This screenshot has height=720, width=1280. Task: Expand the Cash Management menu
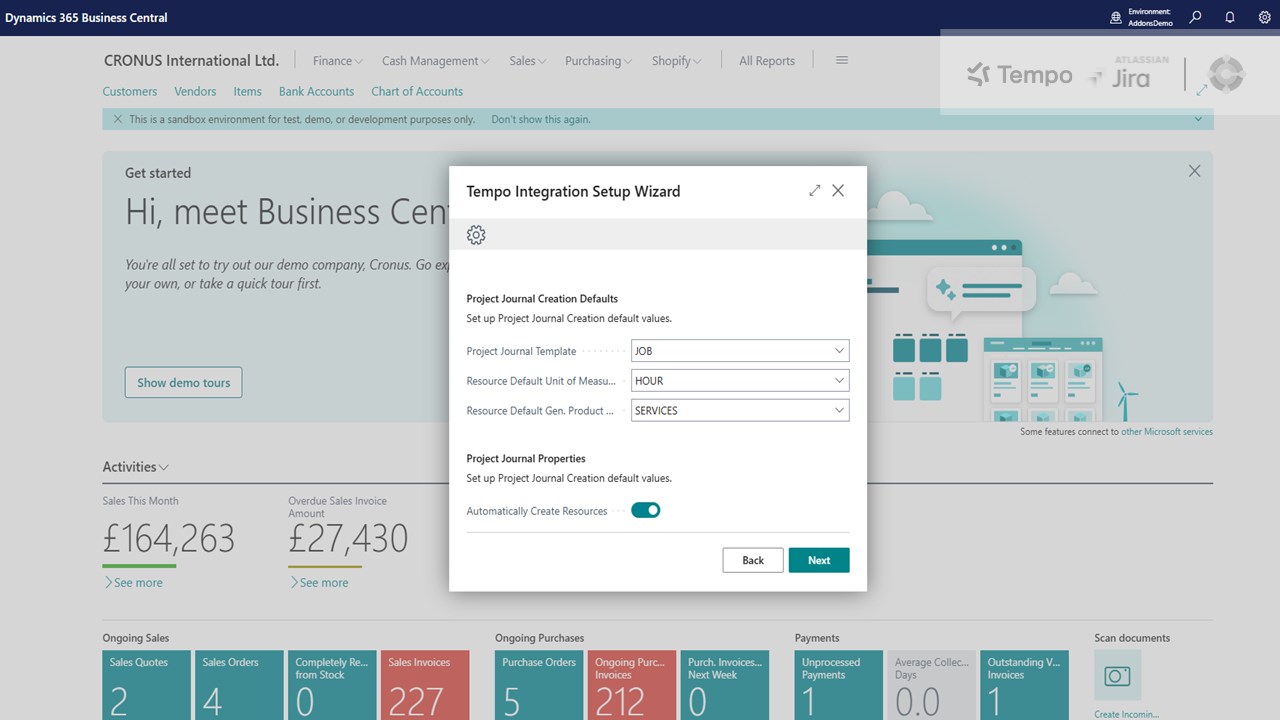click(435, 61)
